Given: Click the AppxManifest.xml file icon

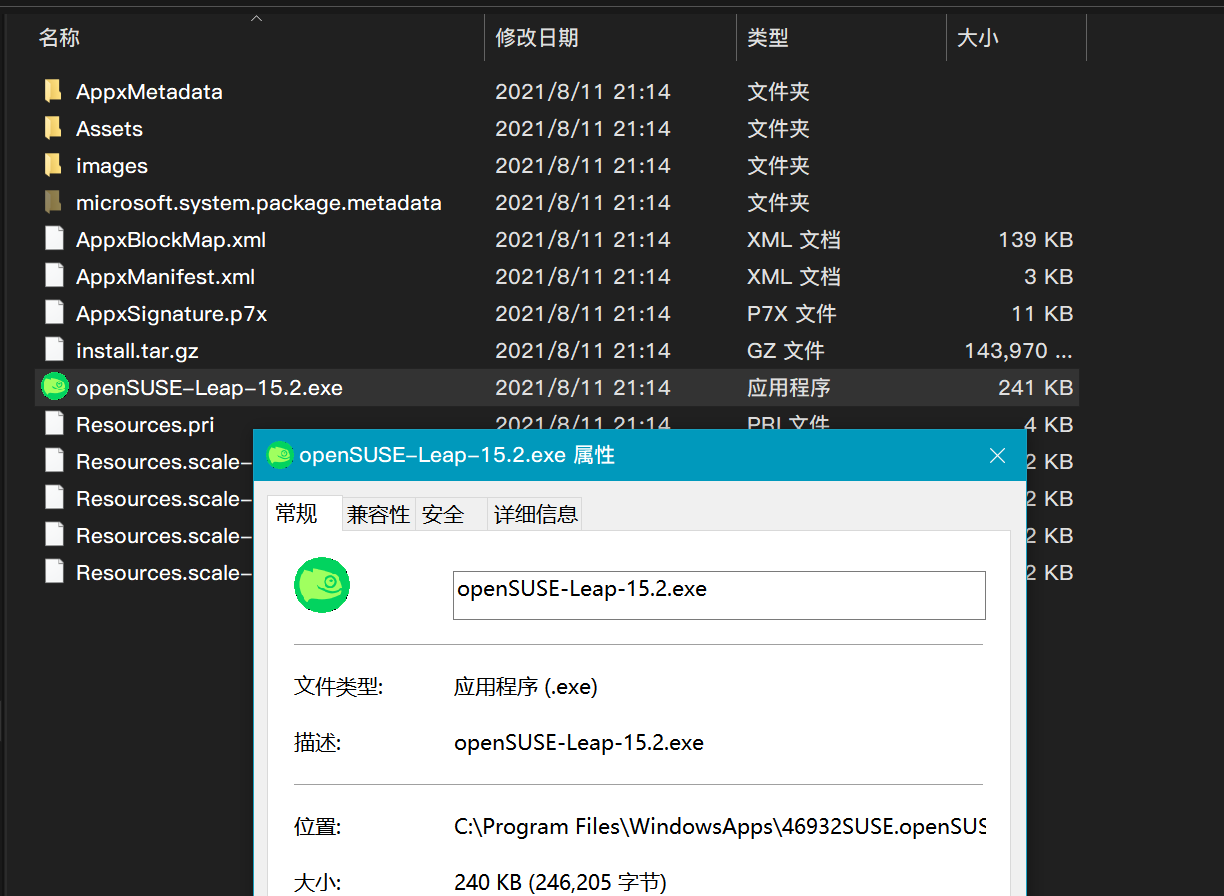Looking at the screenshot, I should click(54, 277).
